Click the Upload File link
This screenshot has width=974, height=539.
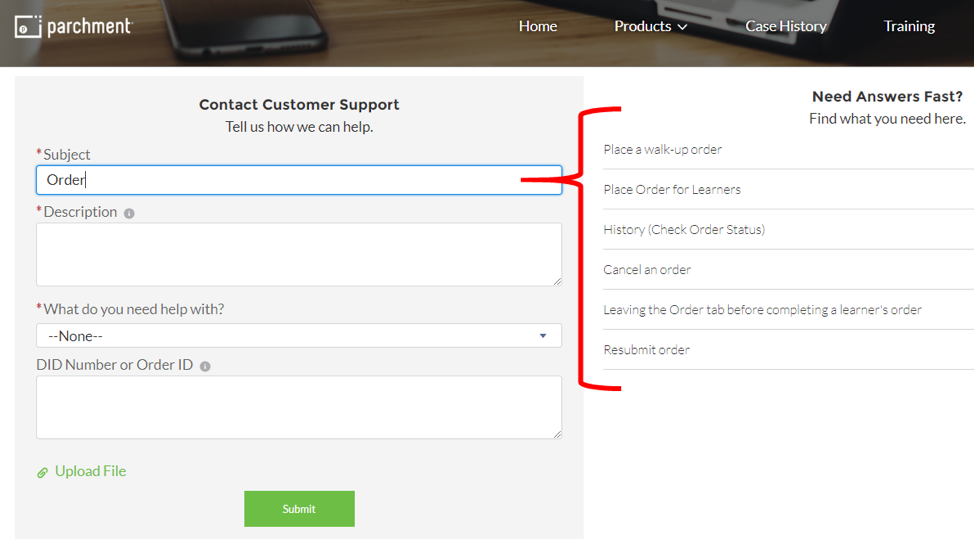(90, 471)
